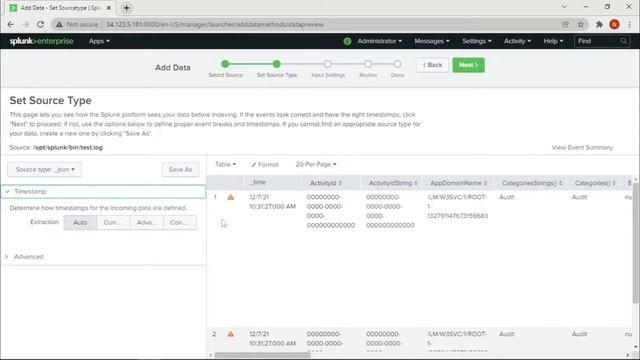
Task: Close the Add Data browser tab
Action: (109, 8)
